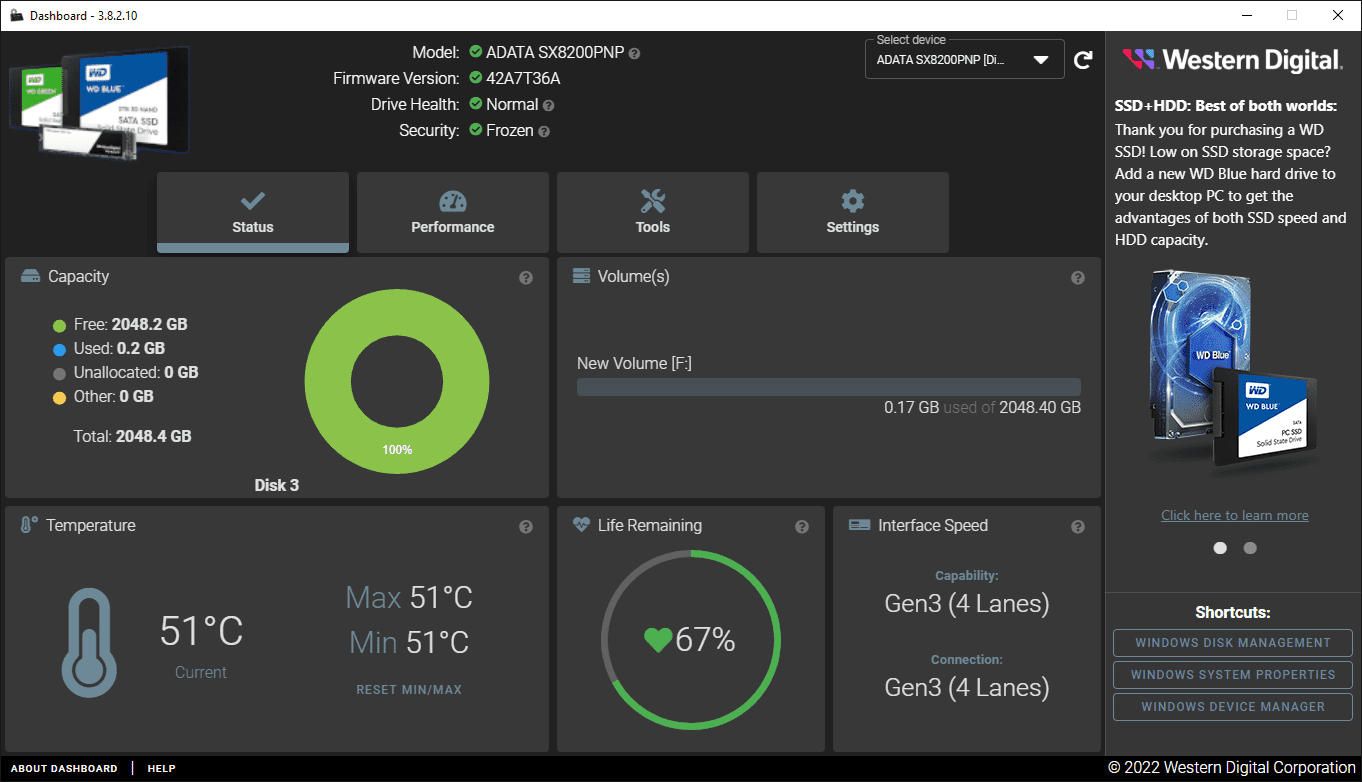This screenshot has width=1362, height=782.
Task: Open the Select device dropdown
Action: click(964, 60)
